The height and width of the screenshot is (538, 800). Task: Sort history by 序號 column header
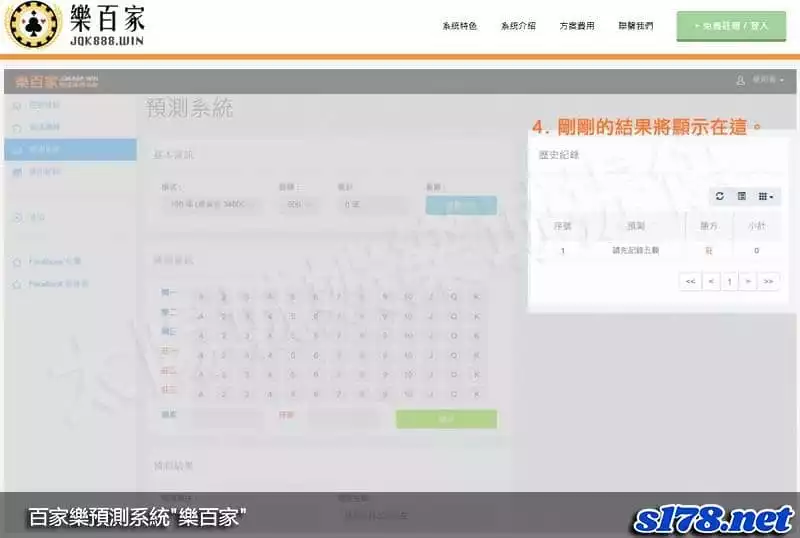tap(562, 226)
